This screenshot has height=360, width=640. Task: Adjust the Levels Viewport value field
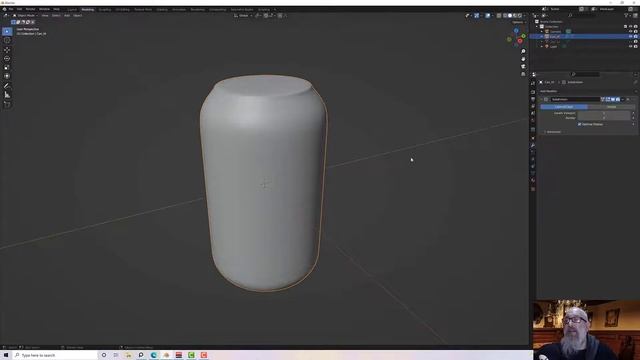coord(604,113)
